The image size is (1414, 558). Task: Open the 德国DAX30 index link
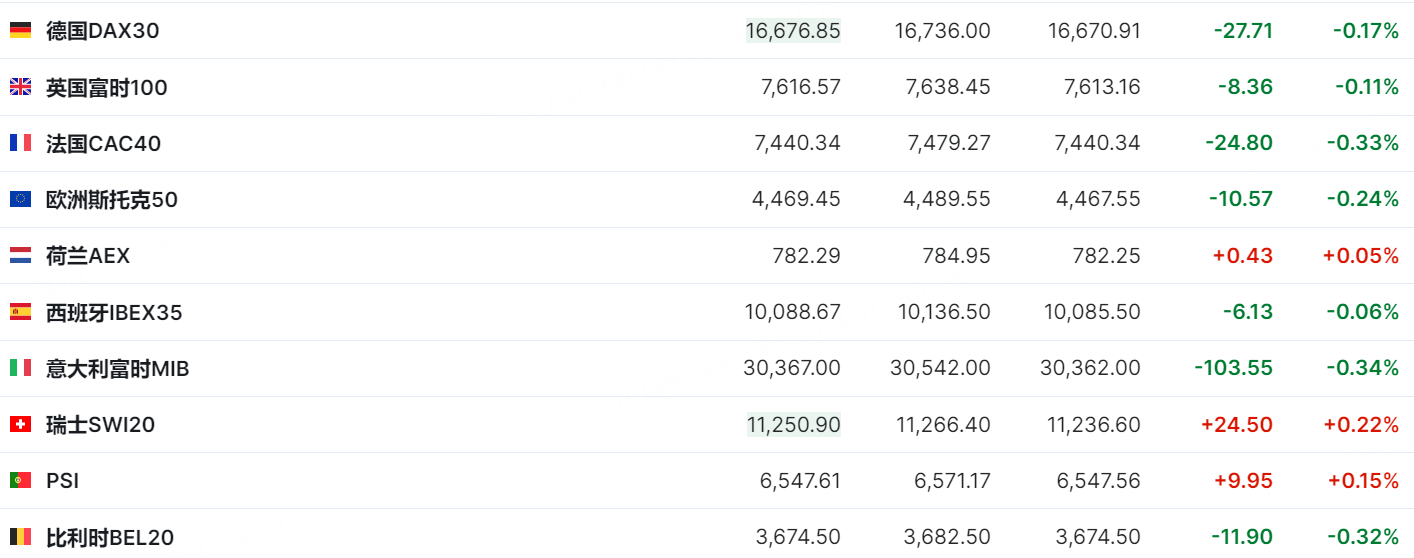click(103, 31)
